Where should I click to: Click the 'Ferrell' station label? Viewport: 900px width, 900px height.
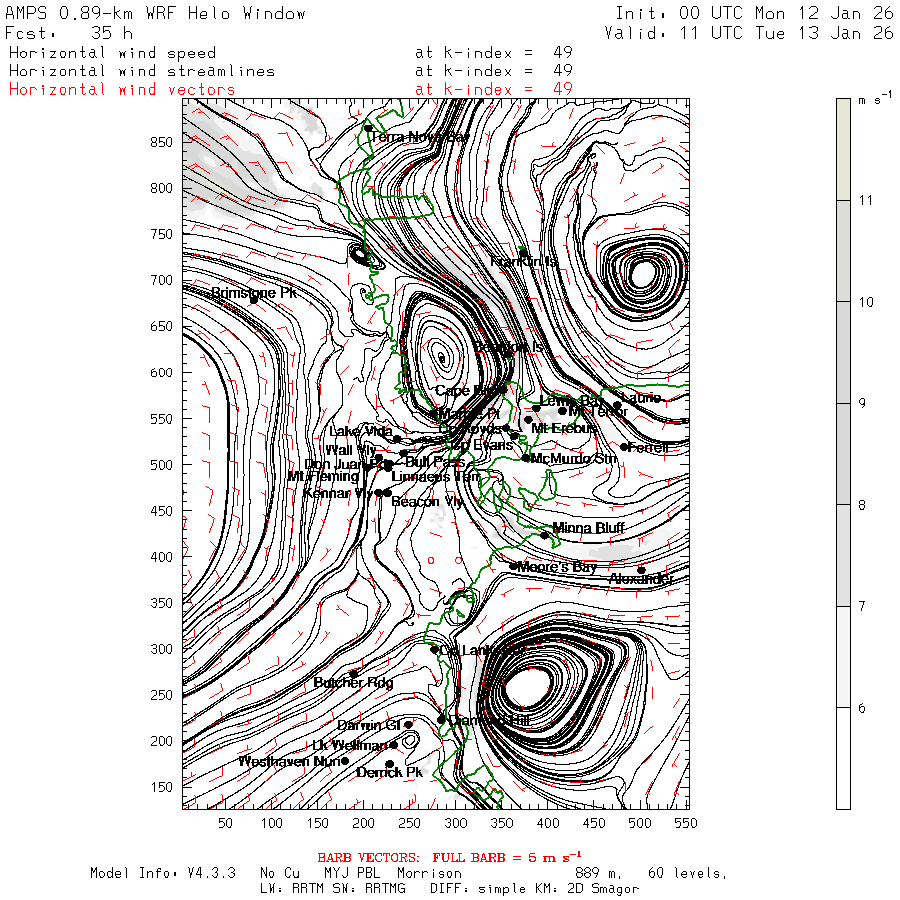click(x=649, y=447)
